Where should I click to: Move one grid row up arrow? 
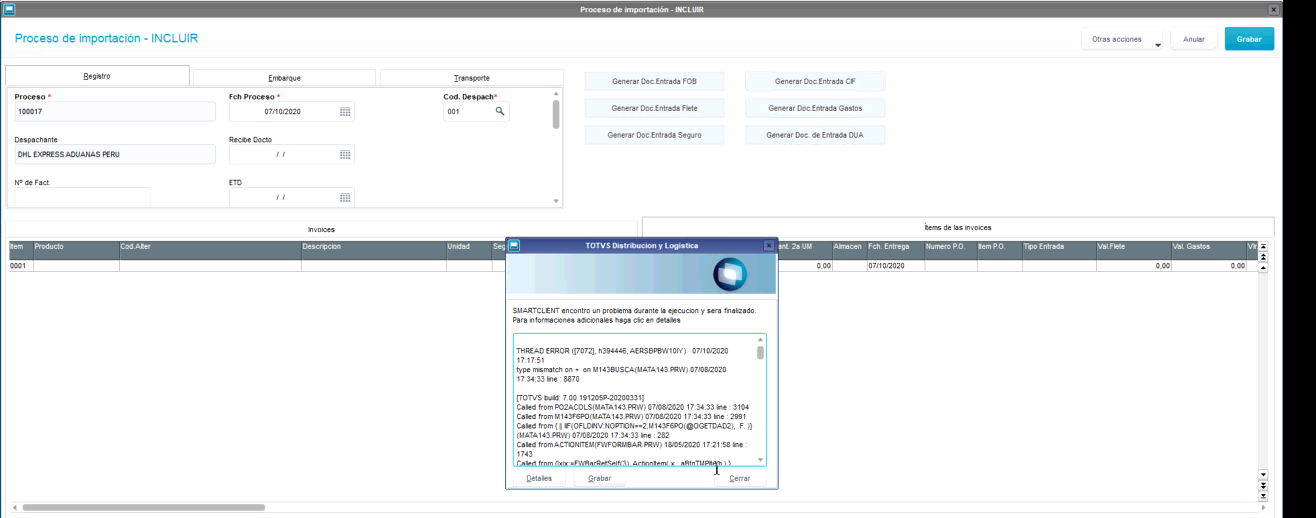[x=1263, y=268]
